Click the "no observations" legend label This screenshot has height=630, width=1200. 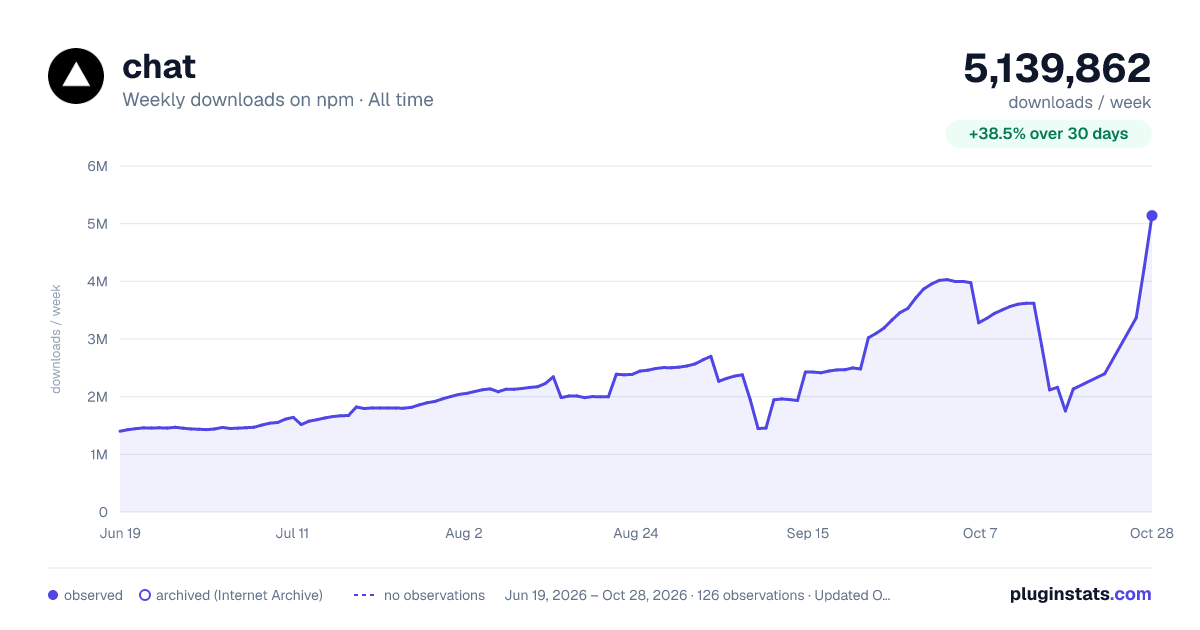pos(434,595)
